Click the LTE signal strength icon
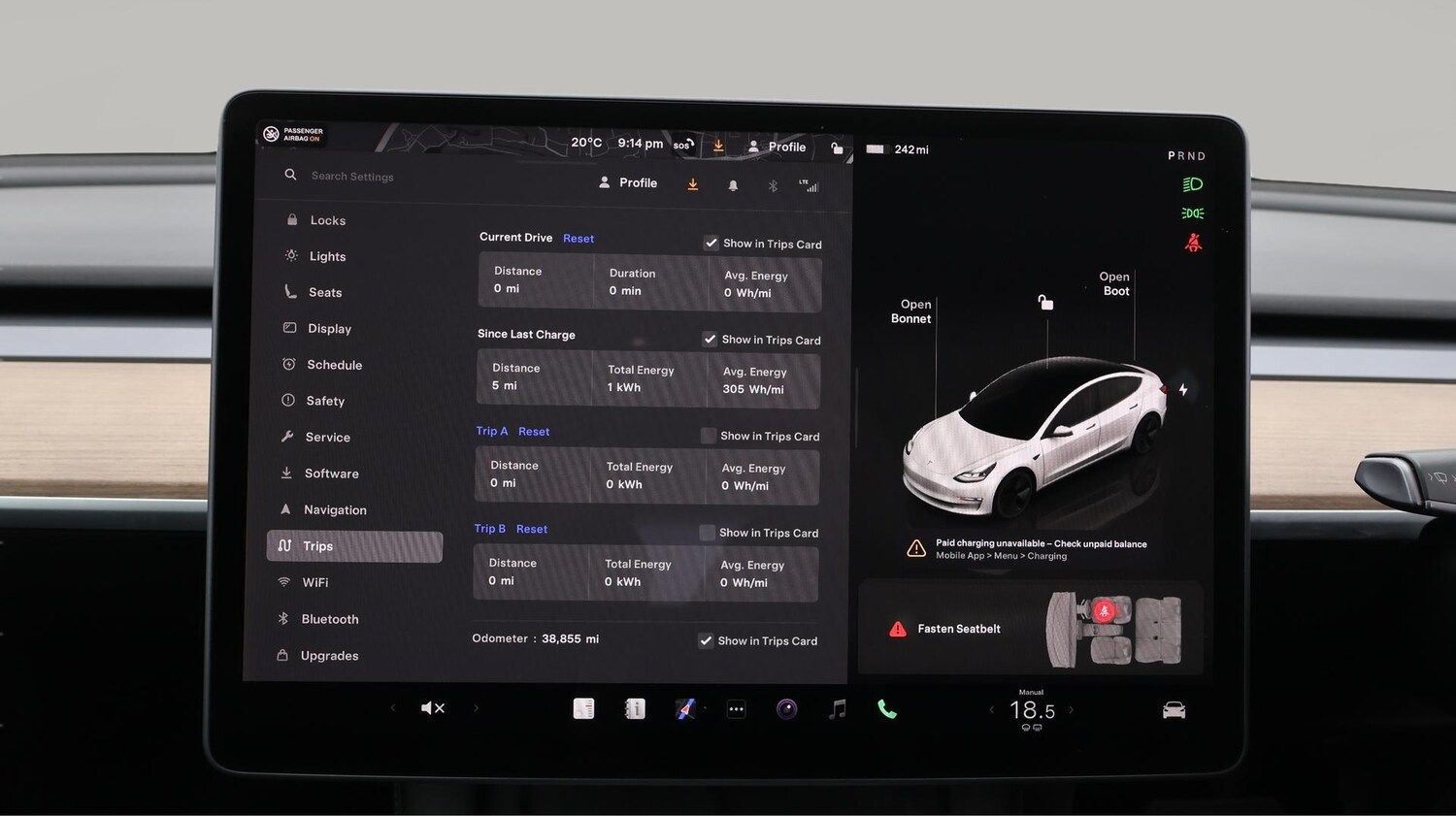The image size is (1456, 816). click(x=809, y=185)
